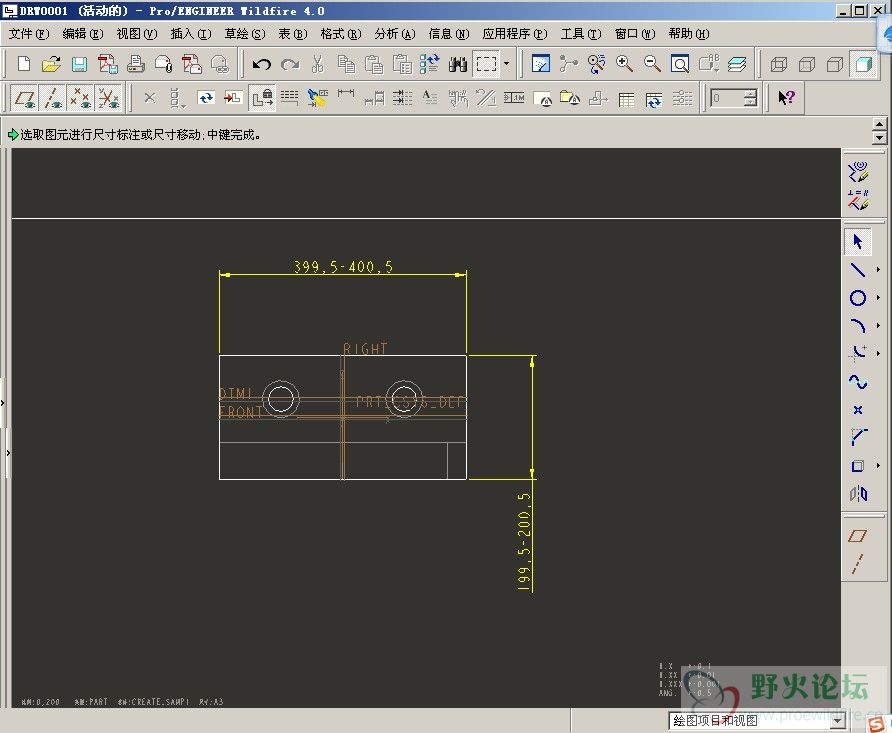Open the selection box dropdown arrow
Screen dimensions: 892x733
(x=506, y=64)
